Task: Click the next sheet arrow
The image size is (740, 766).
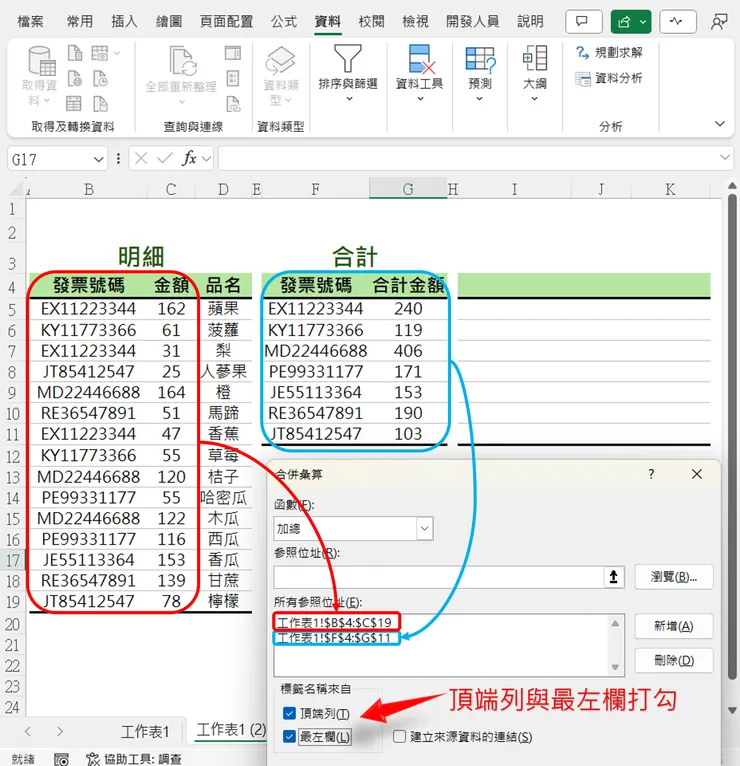Action: pyautogui.click(x=60, y=731)
